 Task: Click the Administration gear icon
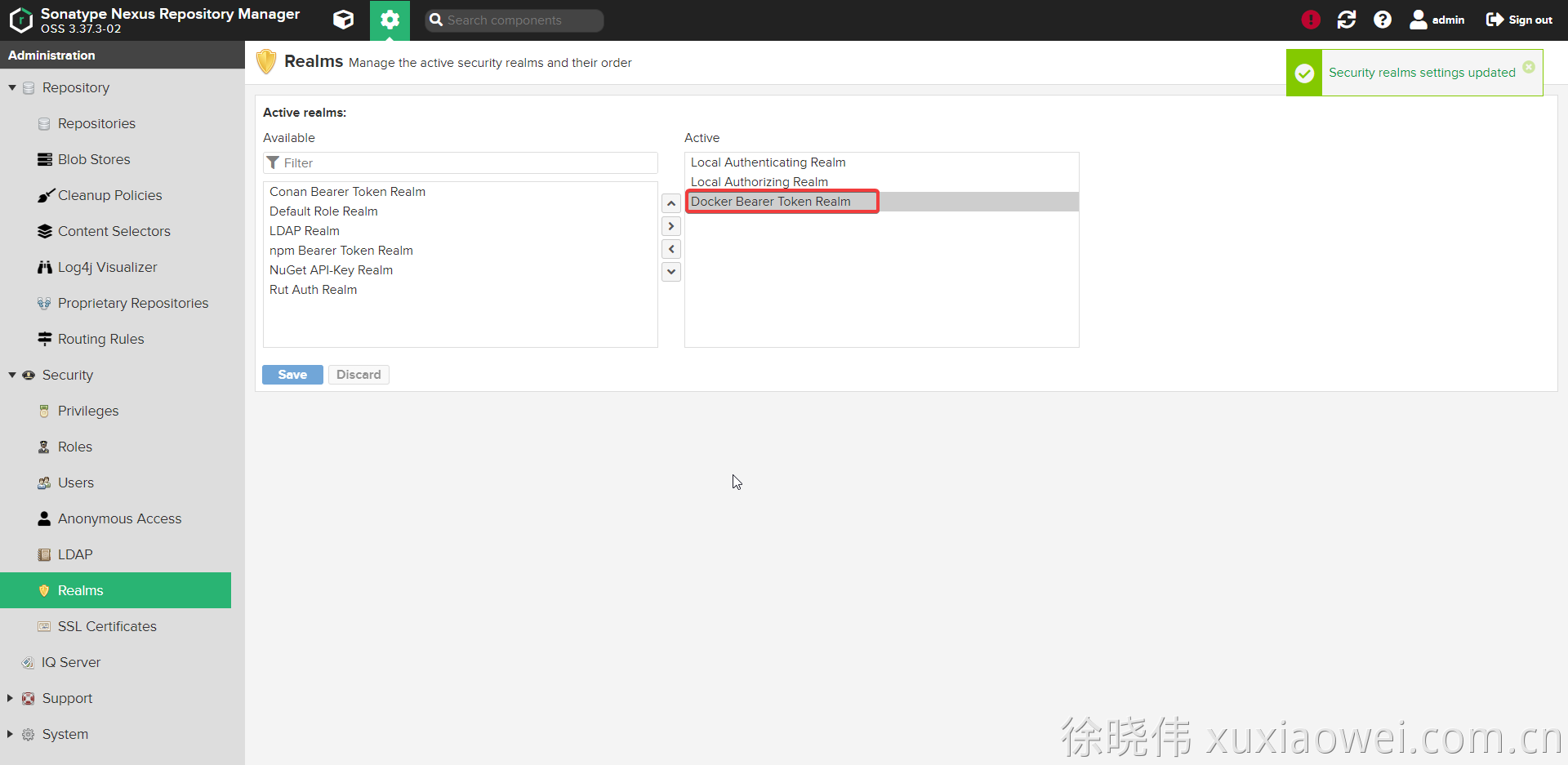pyautogui.click(x=390, y=20)
